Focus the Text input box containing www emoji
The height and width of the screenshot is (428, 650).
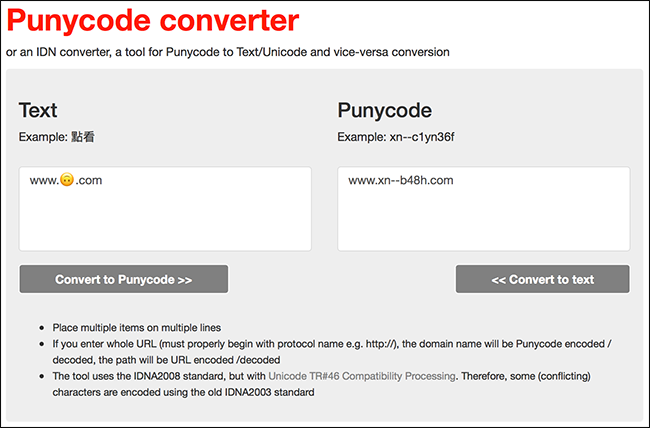click(x=165, y=209)
